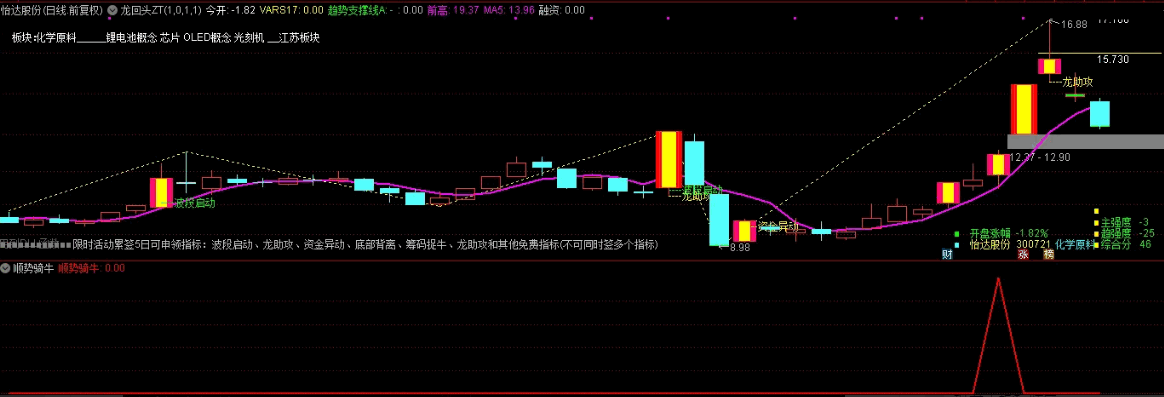This screenshot has height=397, width=1164.
Task: Click the yellow square beside 主强度
Action: click(x=1096, y=222)
